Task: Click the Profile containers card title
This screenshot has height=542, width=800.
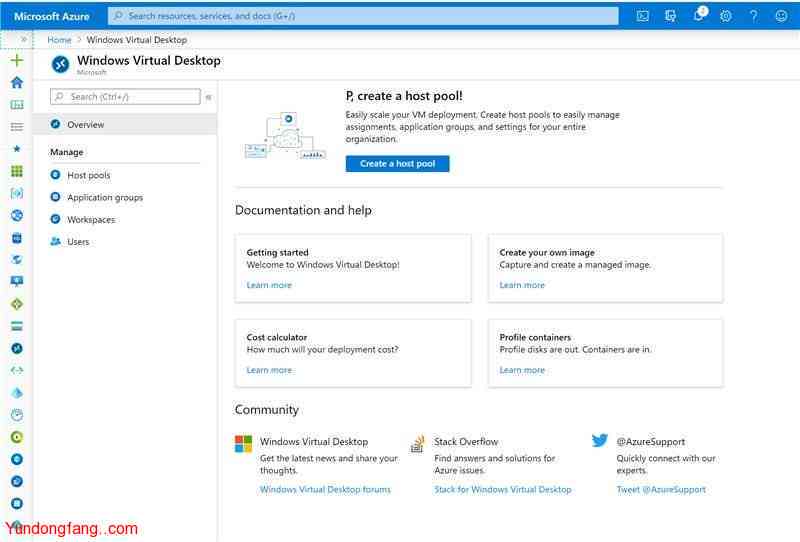Action: (535, 337)
